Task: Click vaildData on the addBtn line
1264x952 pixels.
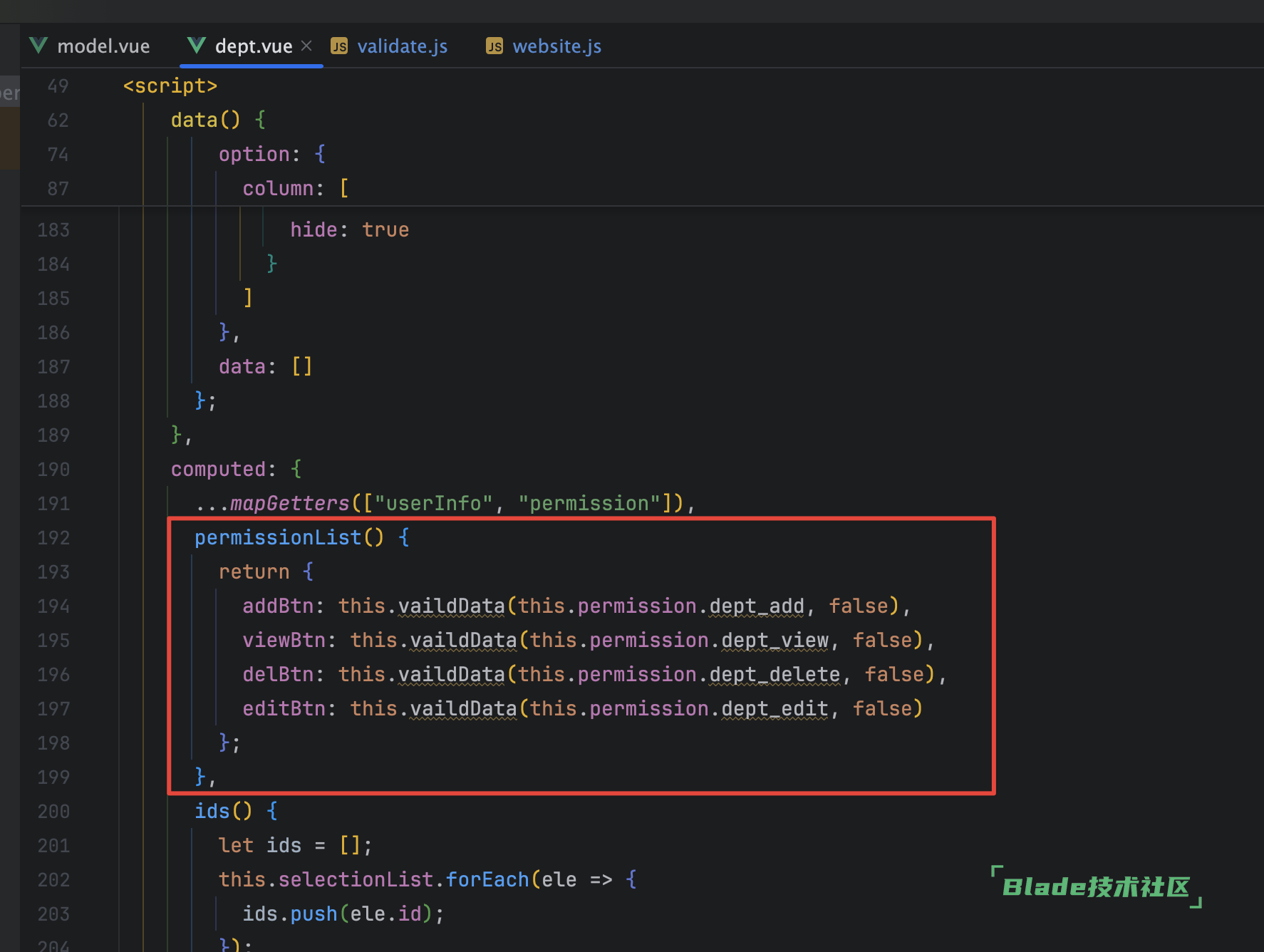Action: click(x=451, y=606)
